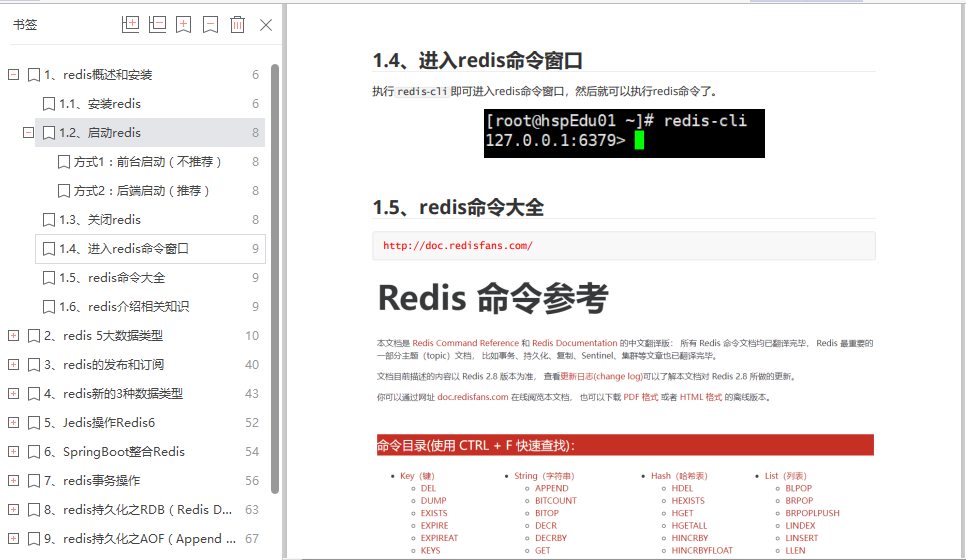The height and width of the screenshot is (560, 966).
Task: Collapse the '1.2、启动redis' bookmark node
Action: tap(28, 132)
